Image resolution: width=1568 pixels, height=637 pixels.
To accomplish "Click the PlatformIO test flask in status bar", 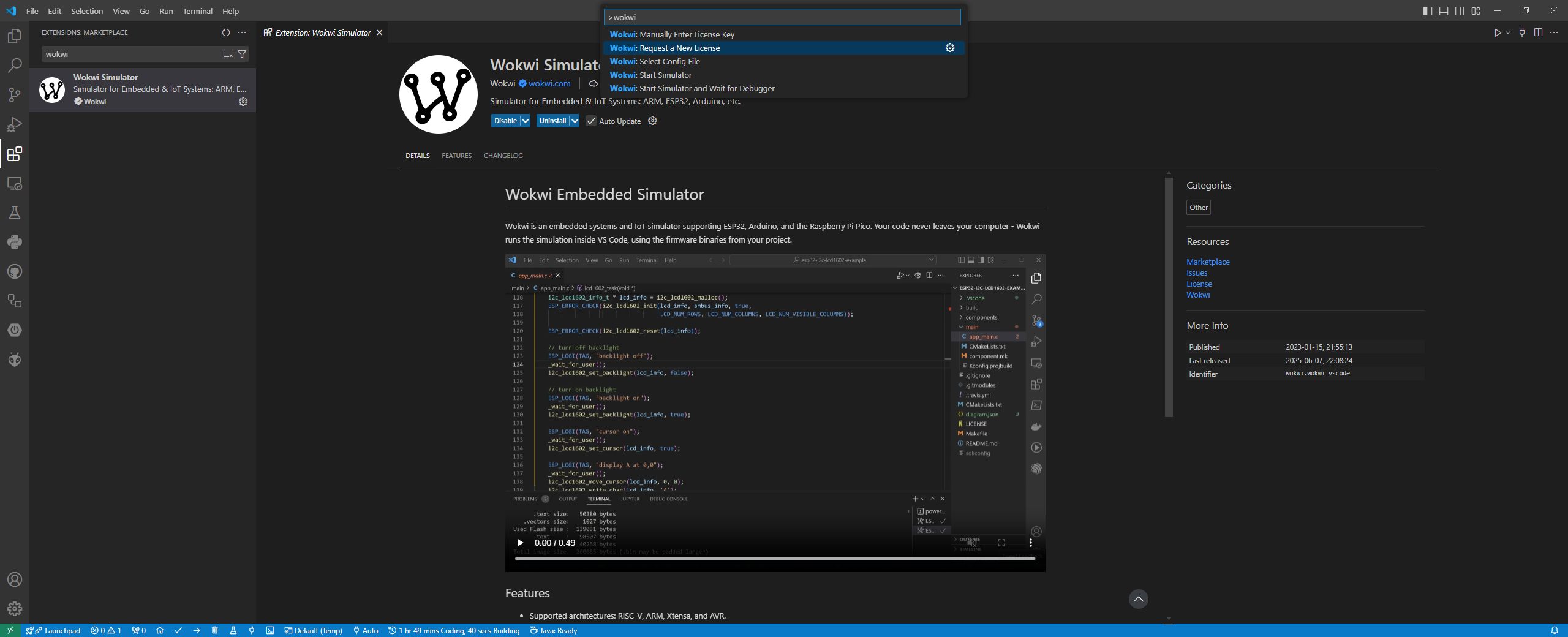I will pos(233,630).
